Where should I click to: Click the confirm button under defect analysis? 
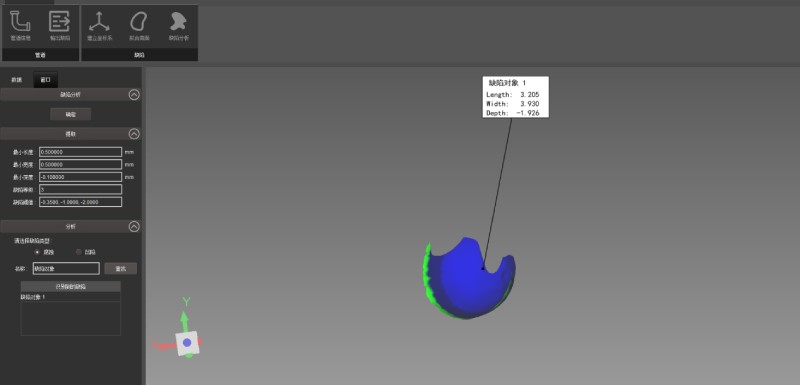click(70, 114)
